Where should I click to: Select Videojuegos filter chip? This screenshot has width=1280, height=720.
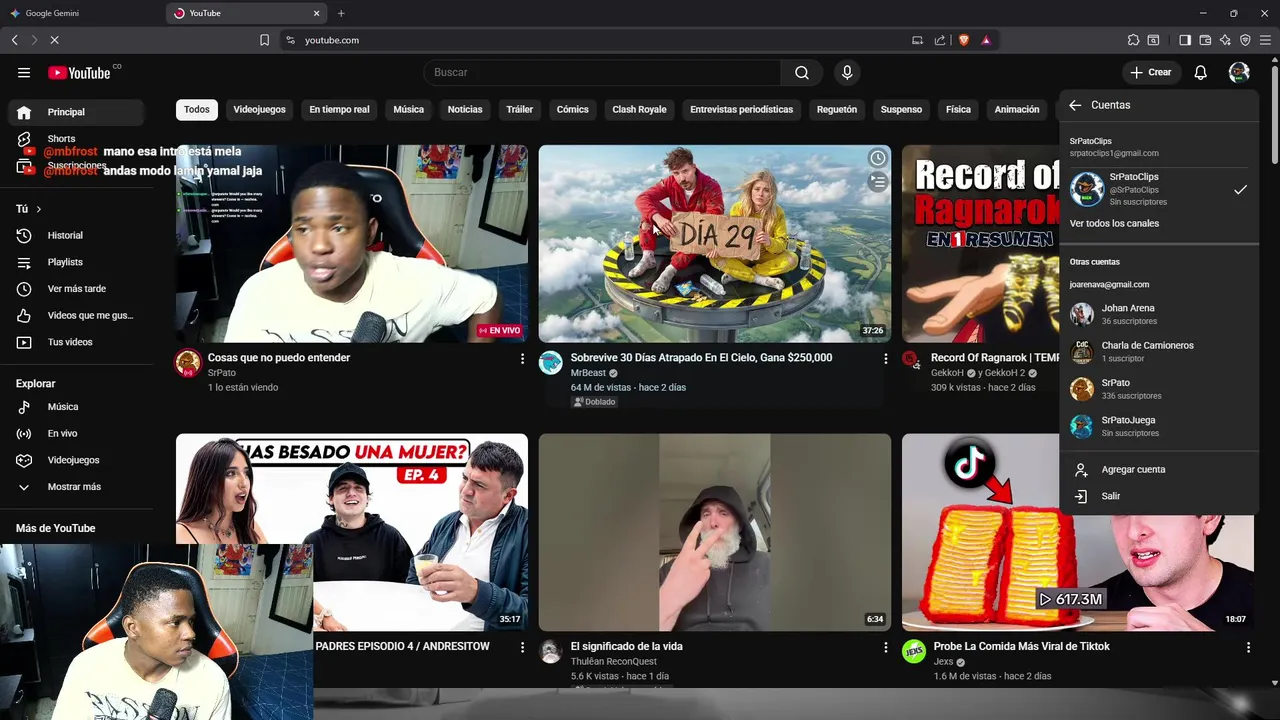259,109
